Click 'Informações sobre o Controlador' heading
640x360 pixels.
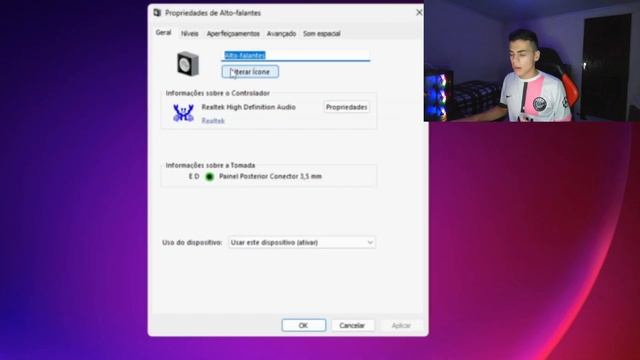point(218,93)
